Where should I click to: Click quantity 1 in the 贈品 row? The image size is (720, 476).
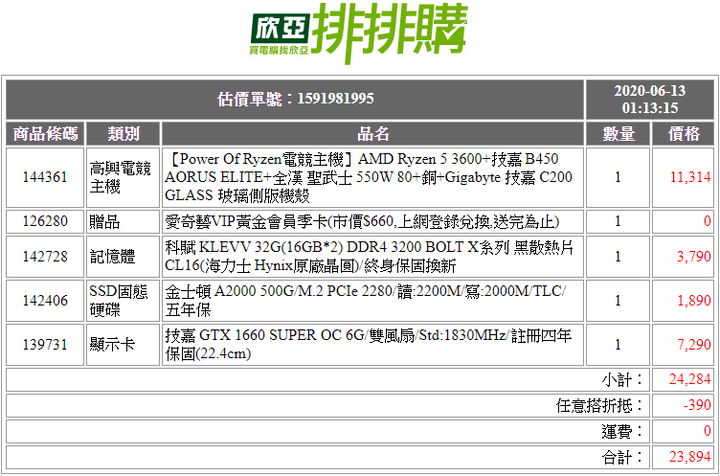(618, 221)
